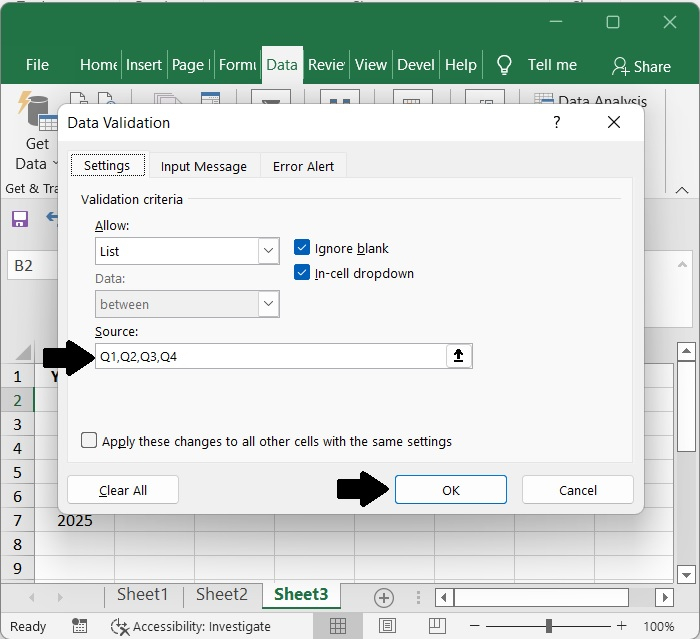
Task: Switch to the Page Layout ribbon tab
Action: [x=191, y=65]
